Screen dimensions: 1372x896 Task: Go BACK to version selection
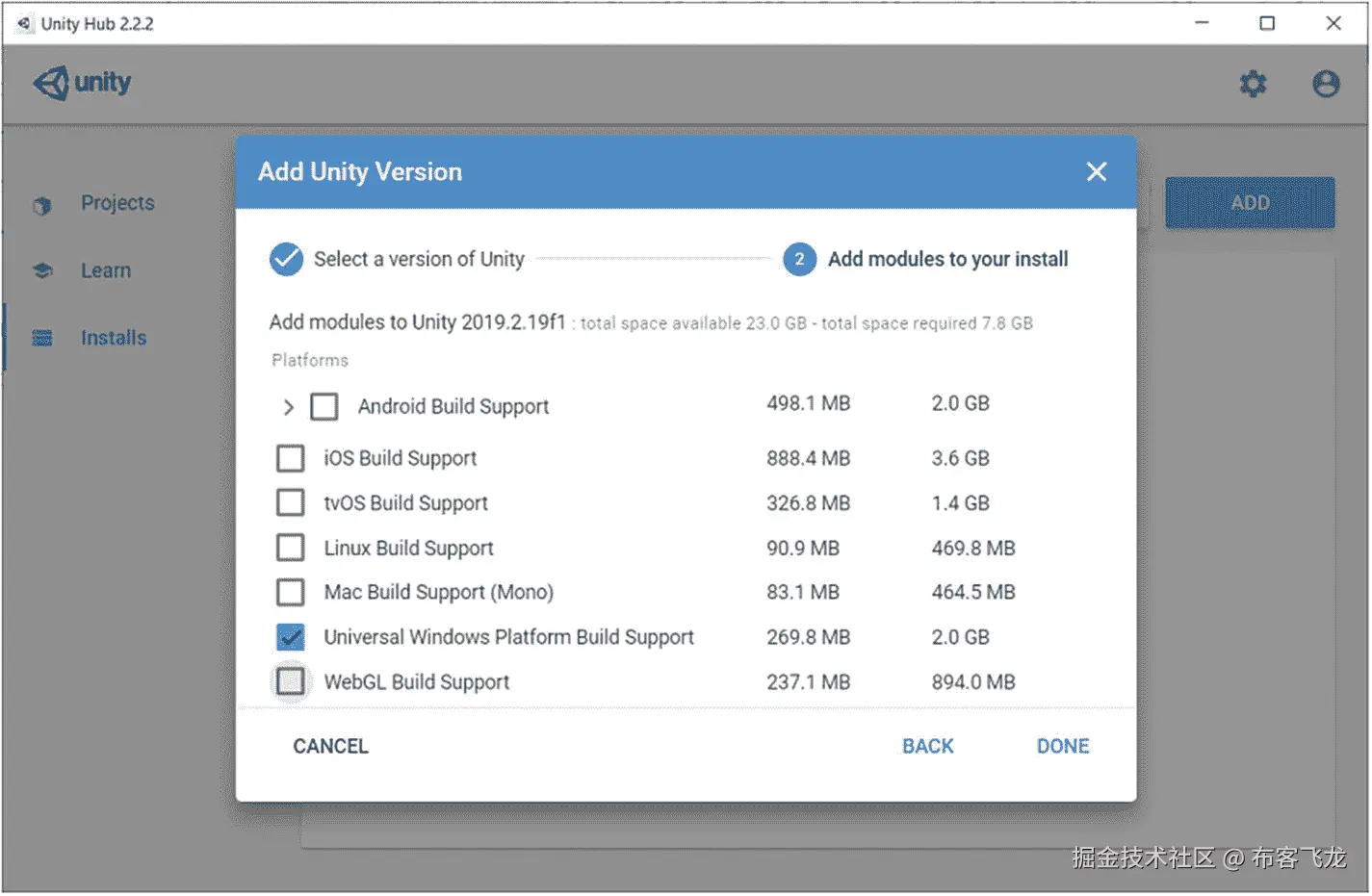[927, 746]
